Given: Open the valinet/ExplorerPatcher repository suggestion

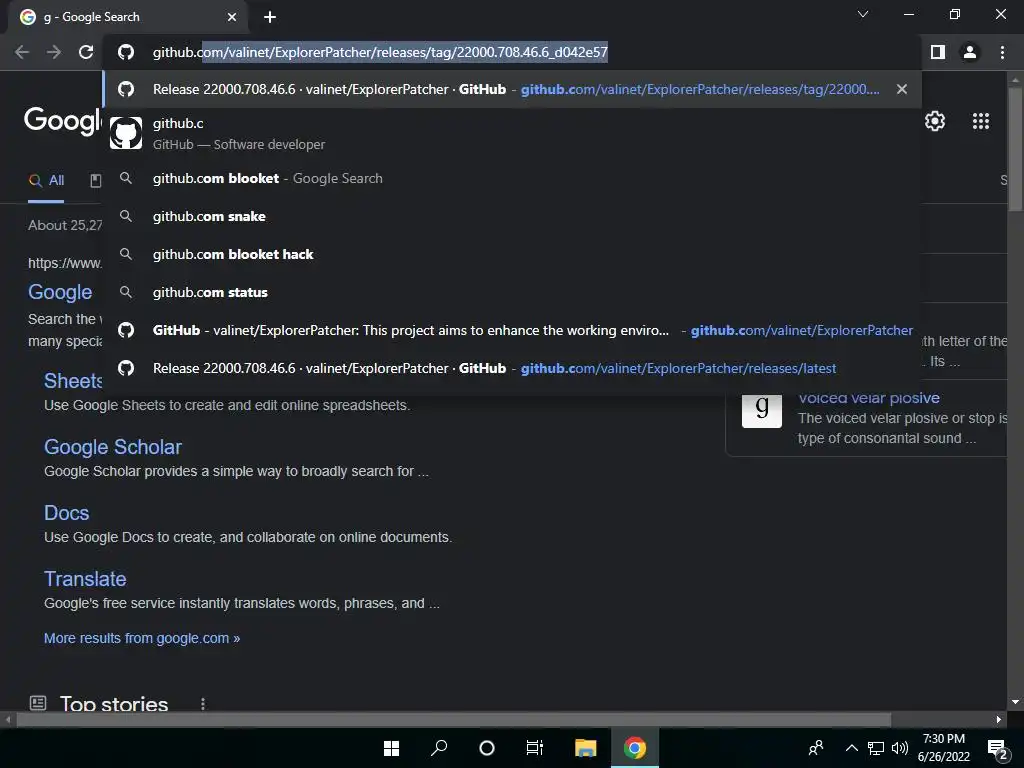Looking at the screenshot, I should 511,330.
